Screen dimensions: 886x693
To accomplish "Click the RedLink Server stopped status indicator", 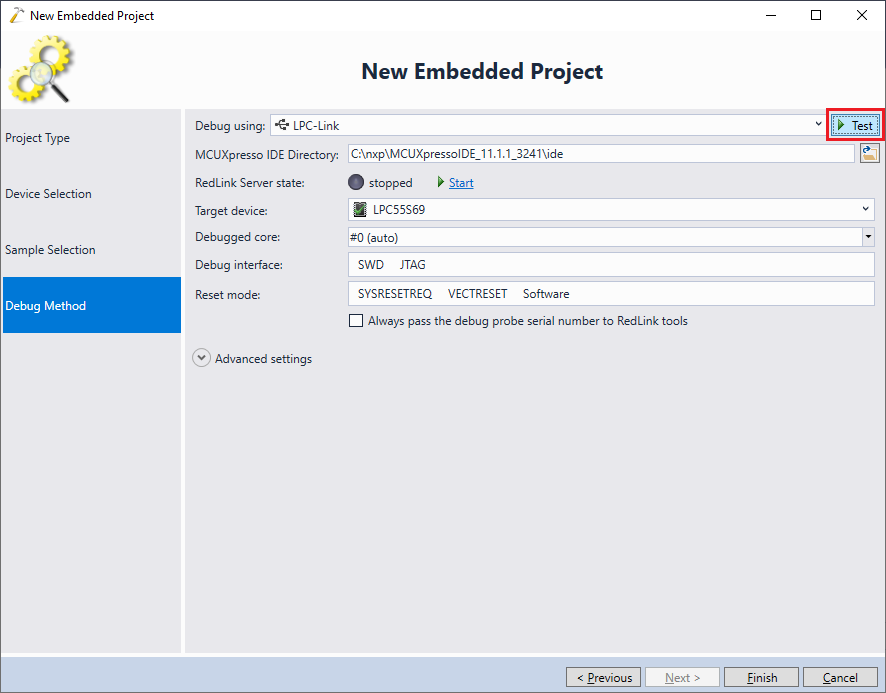I will (356, 182).
